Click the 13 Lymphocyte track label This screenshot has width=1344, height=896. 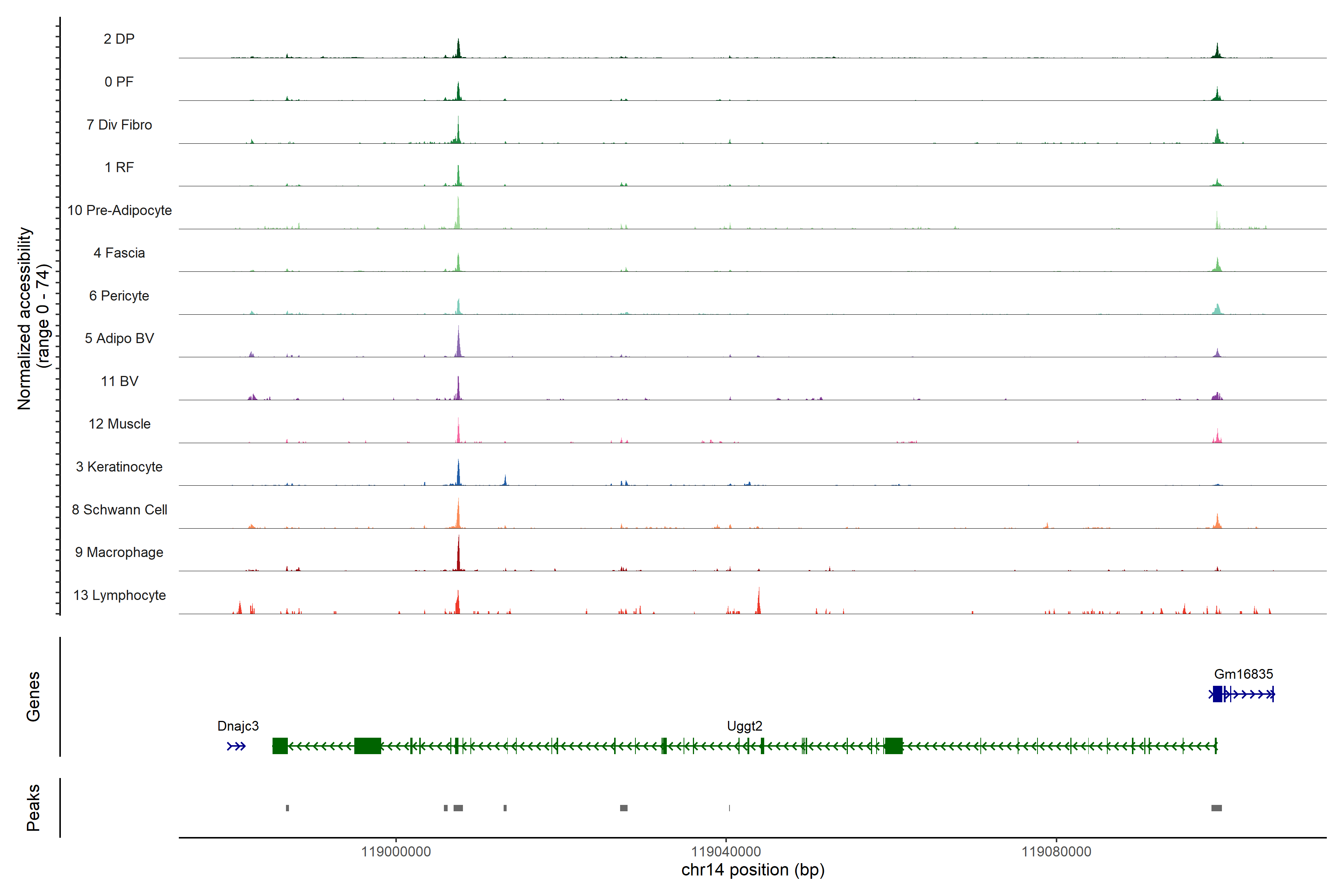(x=119, y=595)
